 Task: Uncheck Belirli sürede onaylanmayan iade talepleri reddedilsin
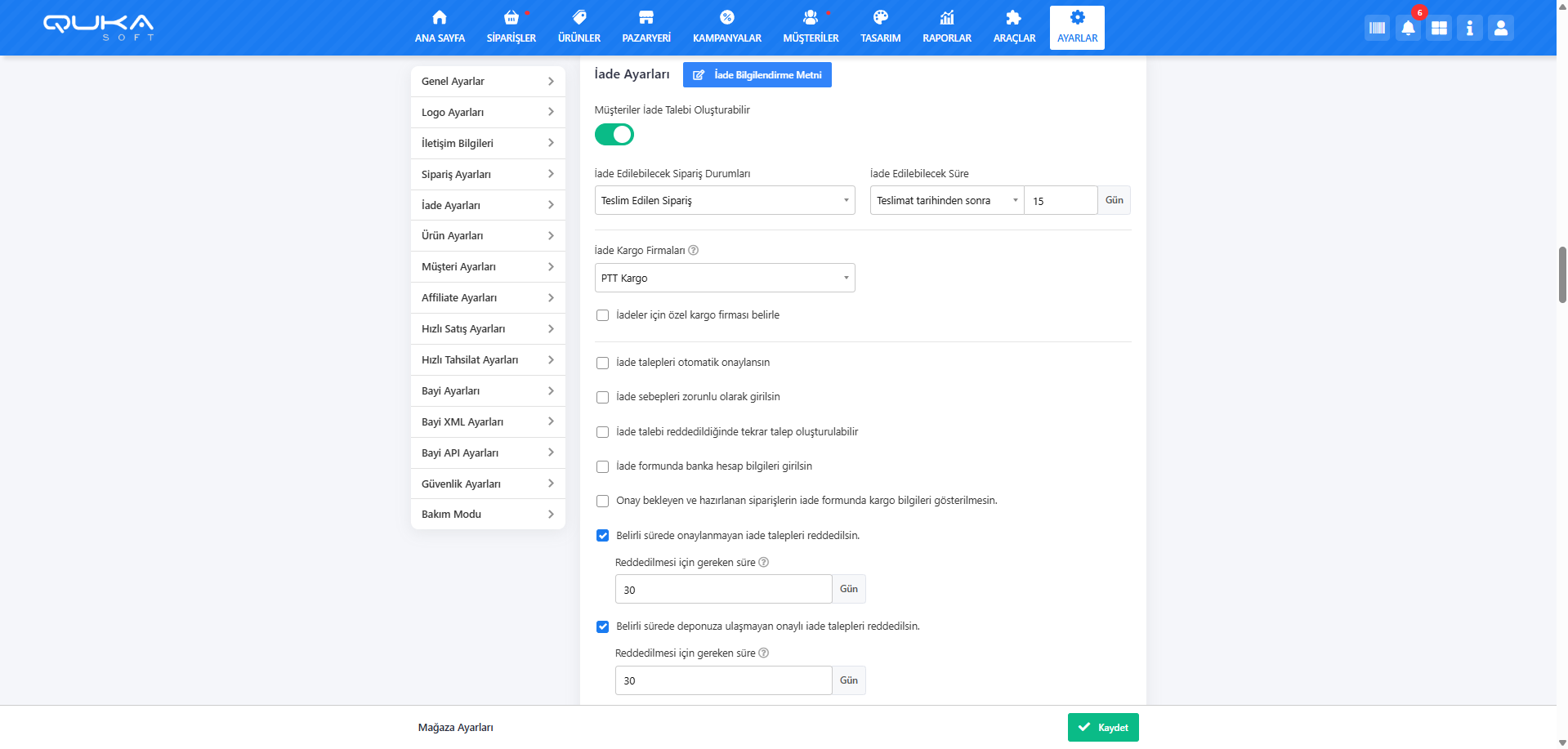click(x=603, y=536)
